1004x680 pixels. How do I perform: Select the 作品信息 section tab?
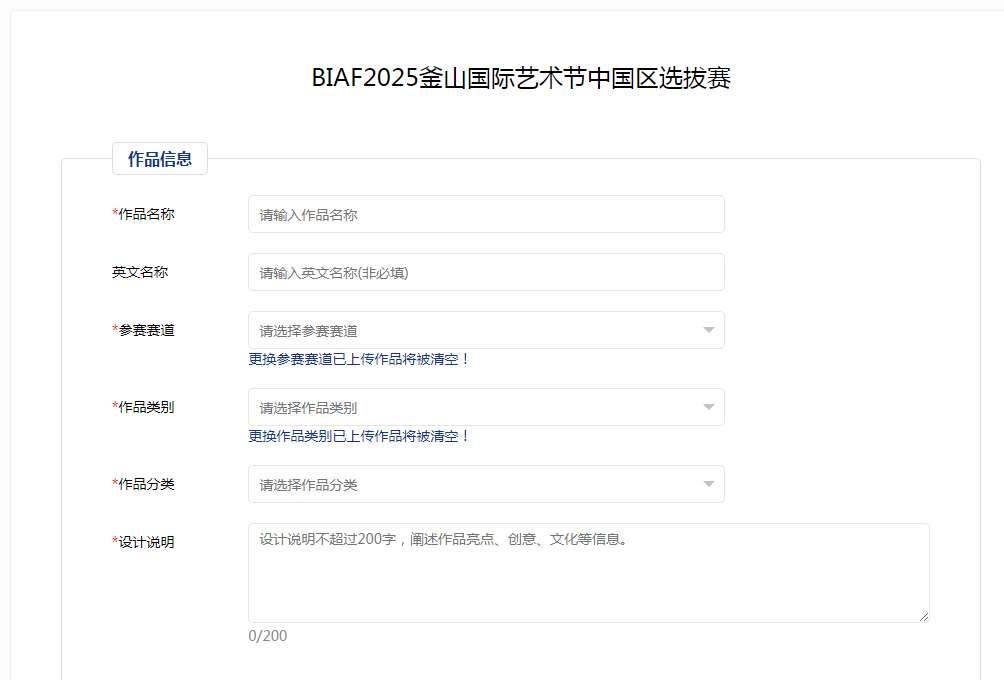click(160, 158)
